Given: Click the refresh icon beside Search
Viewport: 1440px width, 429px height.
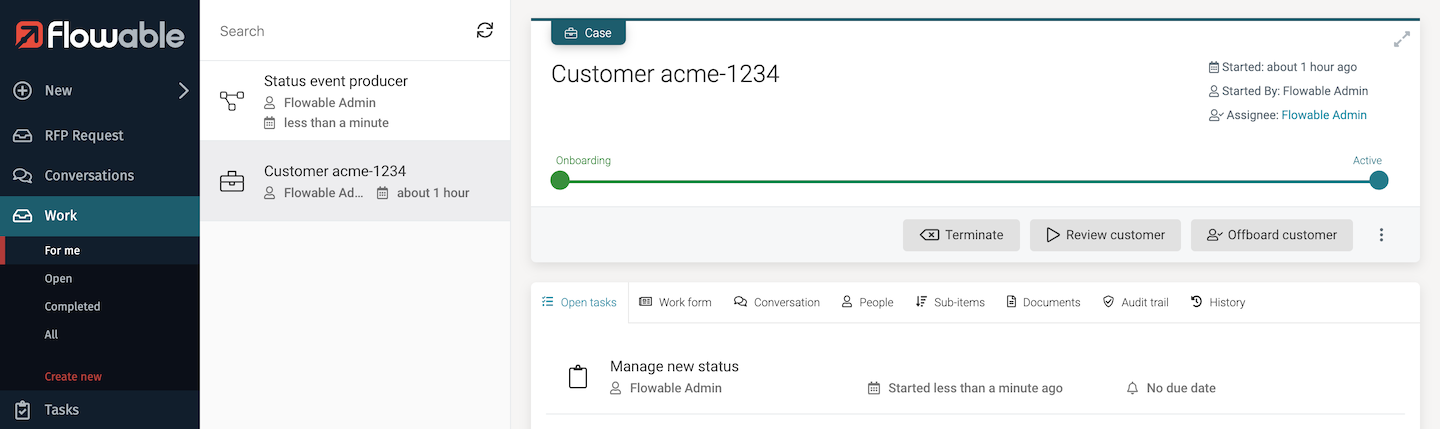Looking at the screenshot, I should coord(485,31).
